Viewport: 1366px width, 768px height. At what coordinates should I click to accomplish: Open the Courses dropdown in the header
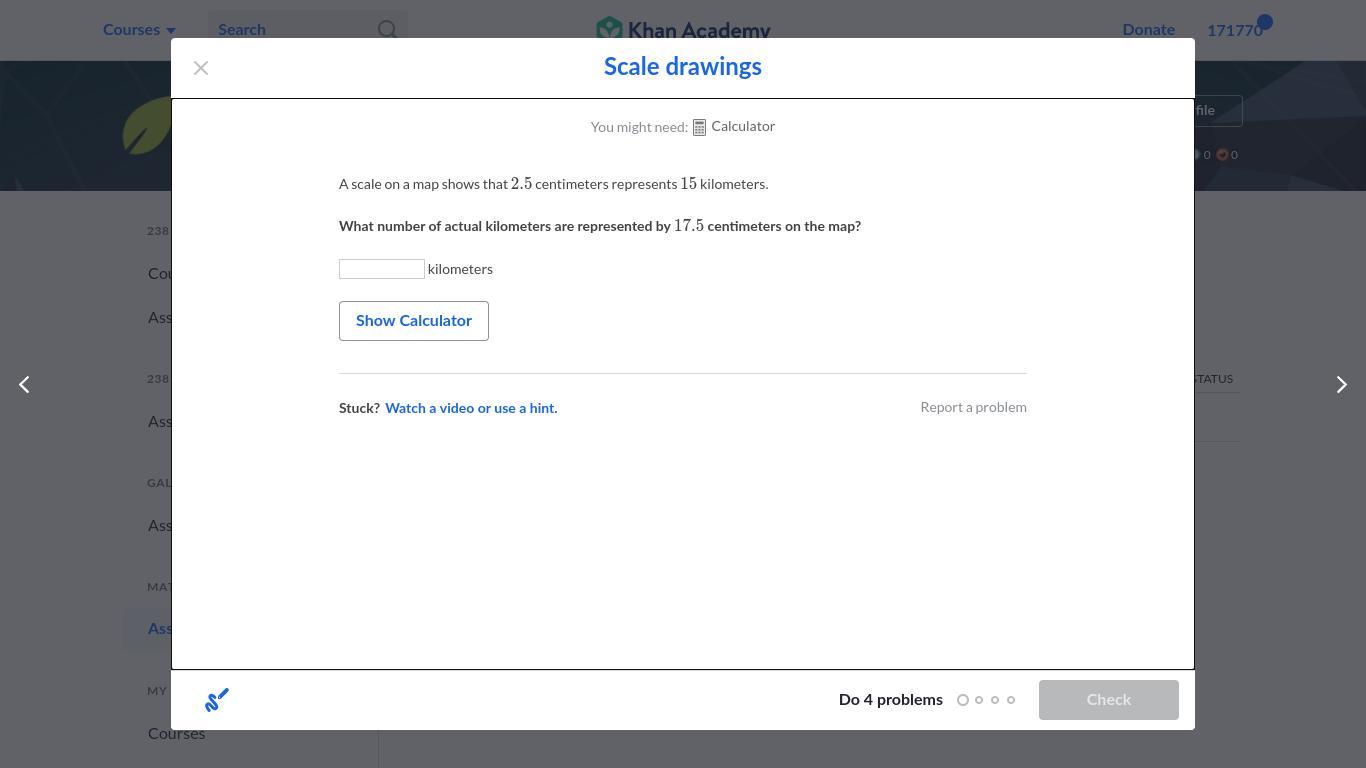pos(139,30)
